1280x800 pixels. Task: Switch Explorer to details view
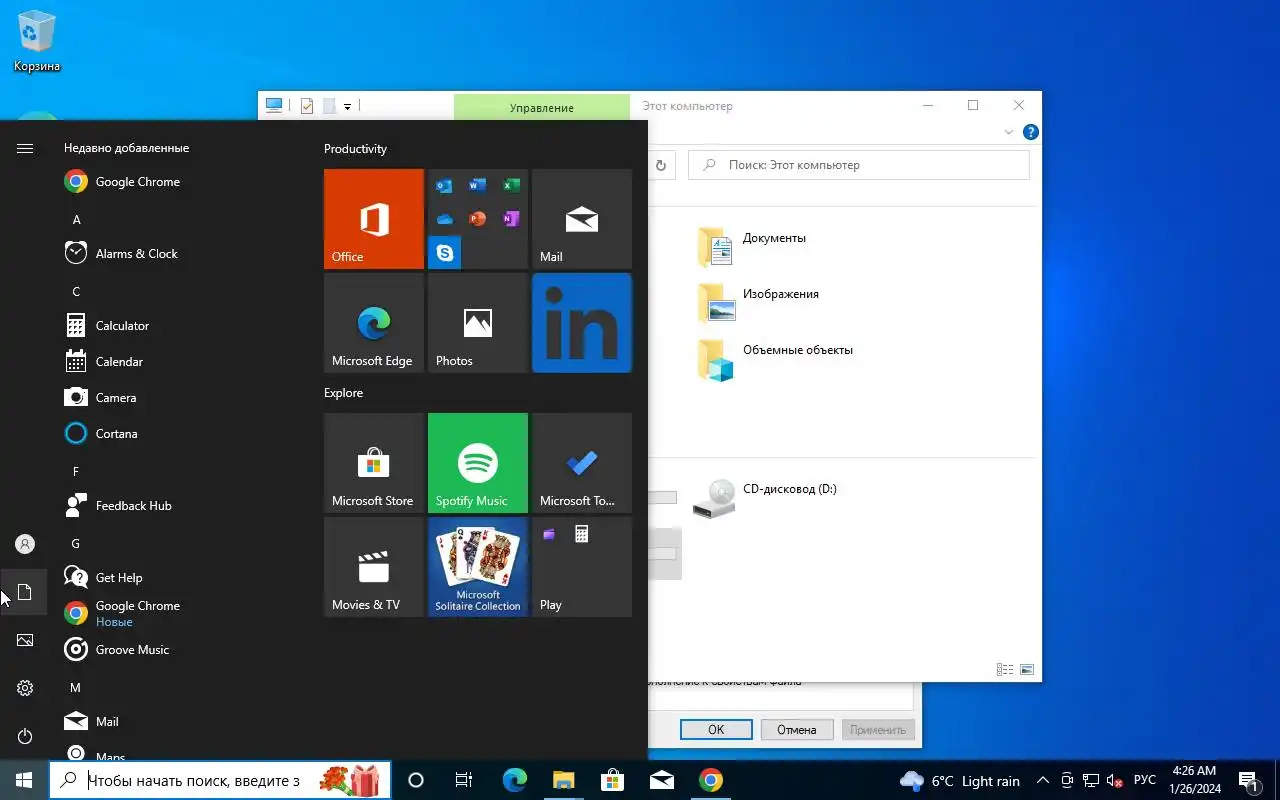1005,669
